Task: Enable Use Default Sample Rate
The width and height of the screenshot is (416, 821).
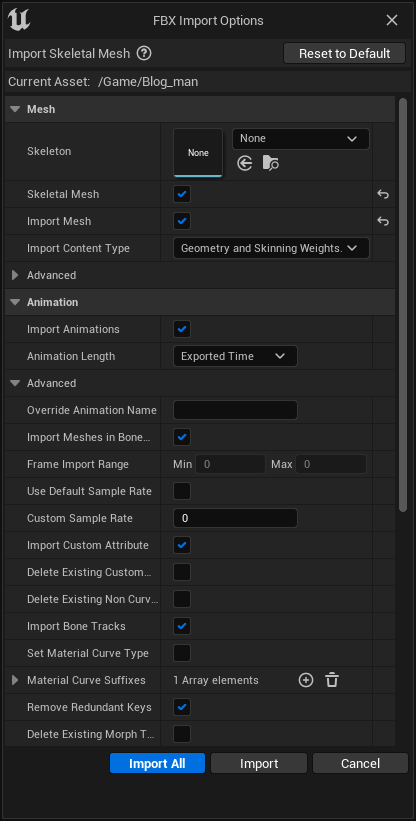Action: click(182, 491)
